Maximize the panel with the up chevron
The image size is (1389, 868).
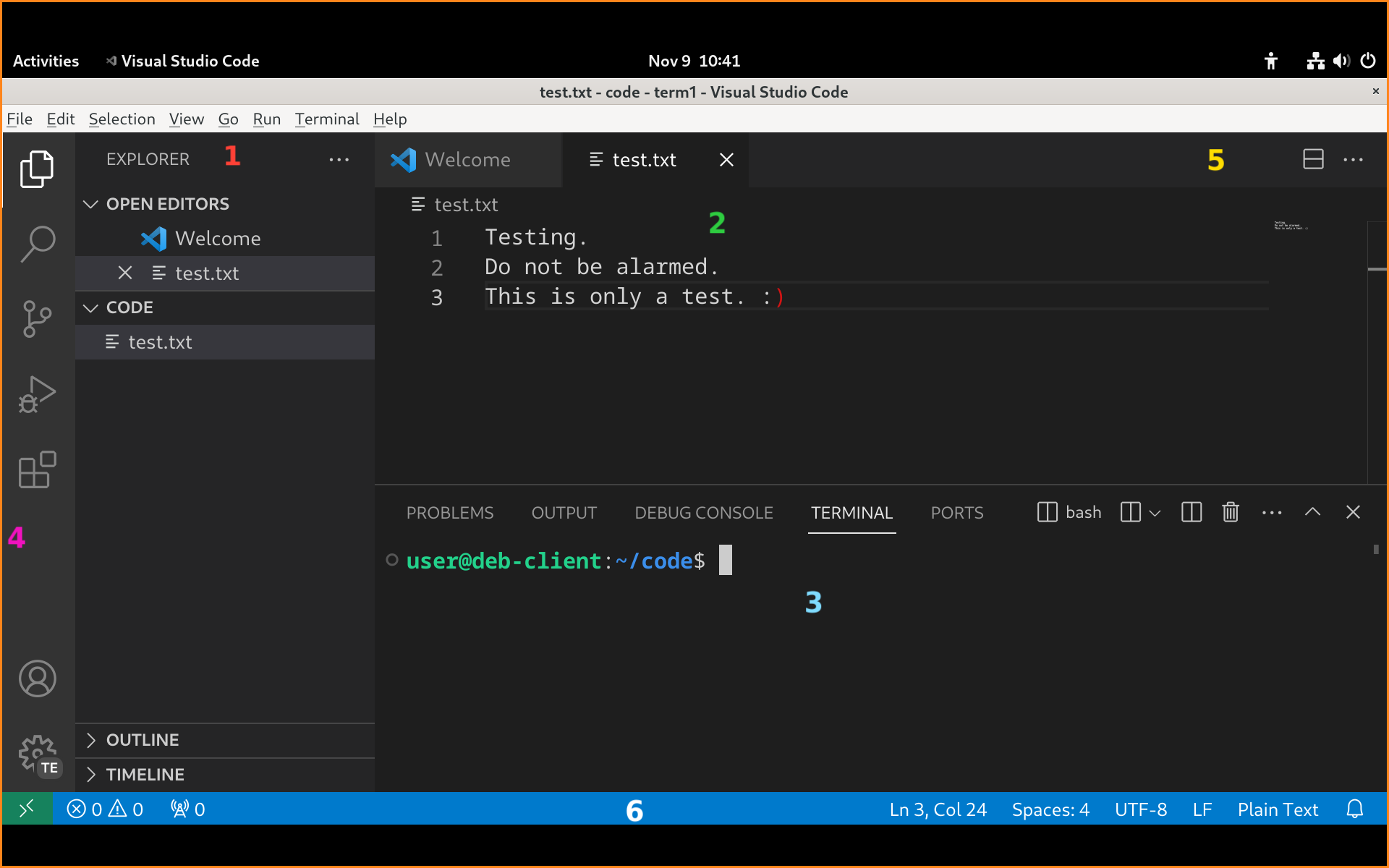coord(1312,512)
